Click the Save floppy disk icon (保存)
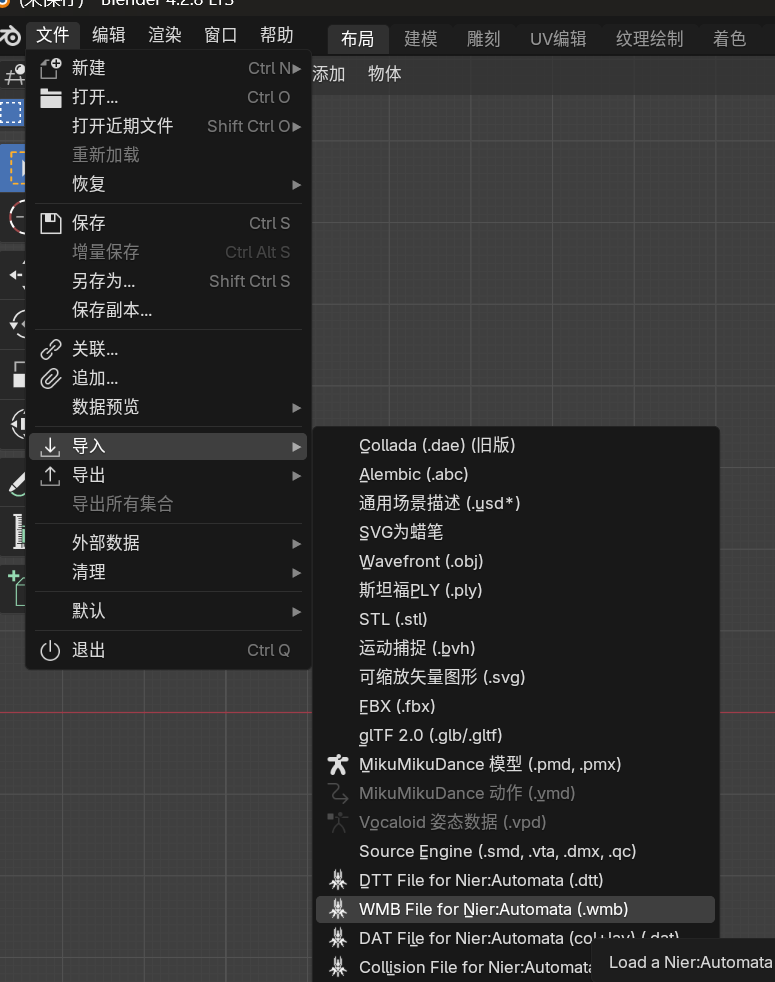The height and width of the screenshot is (982, 775). pos(50,223)
